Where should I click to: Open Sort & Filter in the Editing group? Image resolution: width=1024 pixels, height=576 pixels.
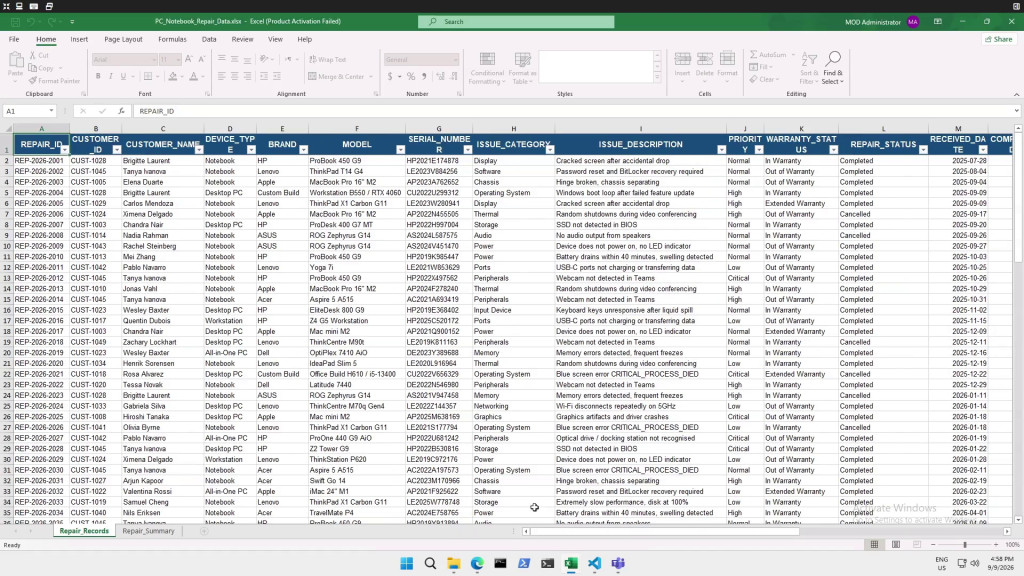(809, 68)
